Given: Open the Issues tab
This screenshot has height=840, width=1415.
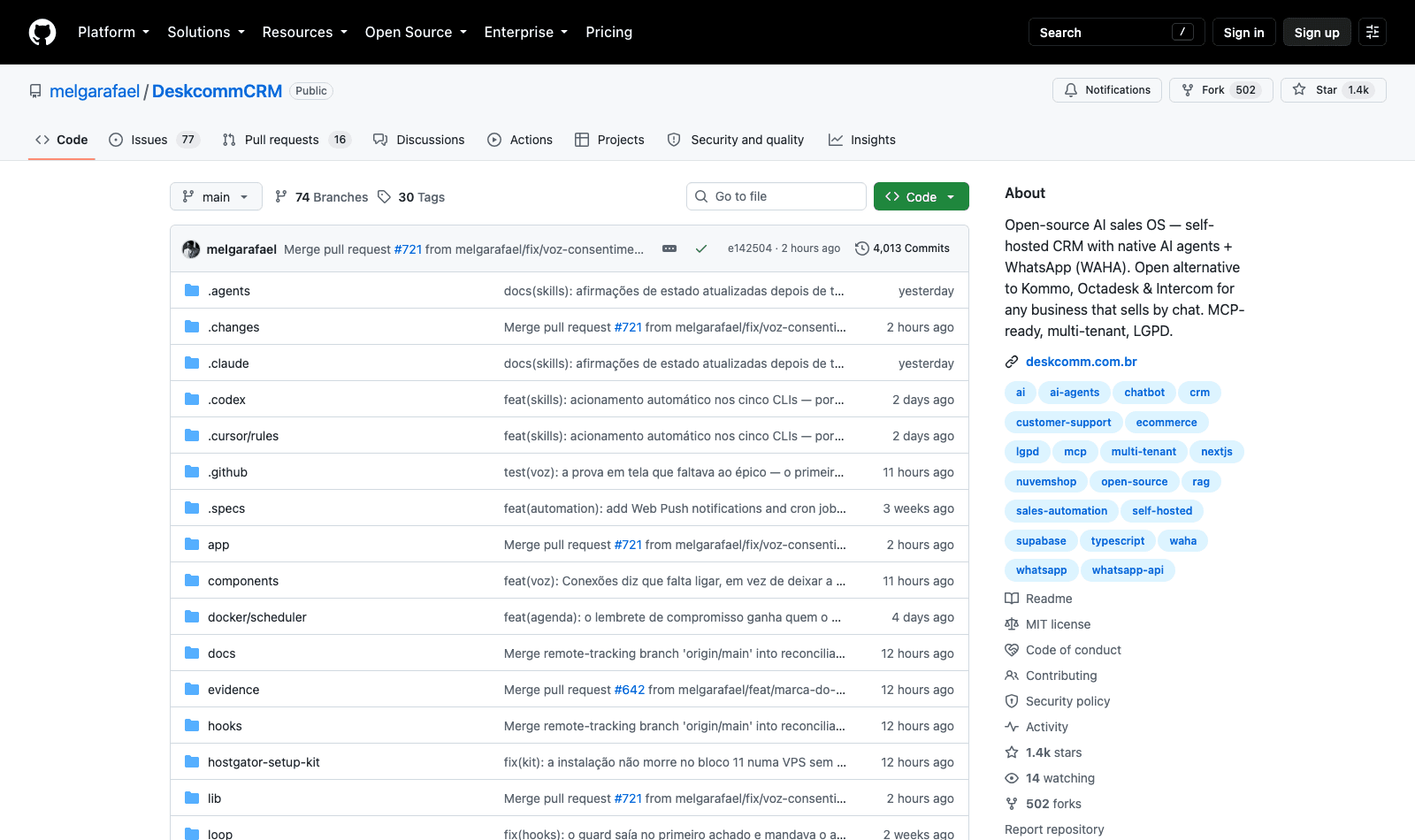Looking at the screenshot, I should tap(155, 140).
